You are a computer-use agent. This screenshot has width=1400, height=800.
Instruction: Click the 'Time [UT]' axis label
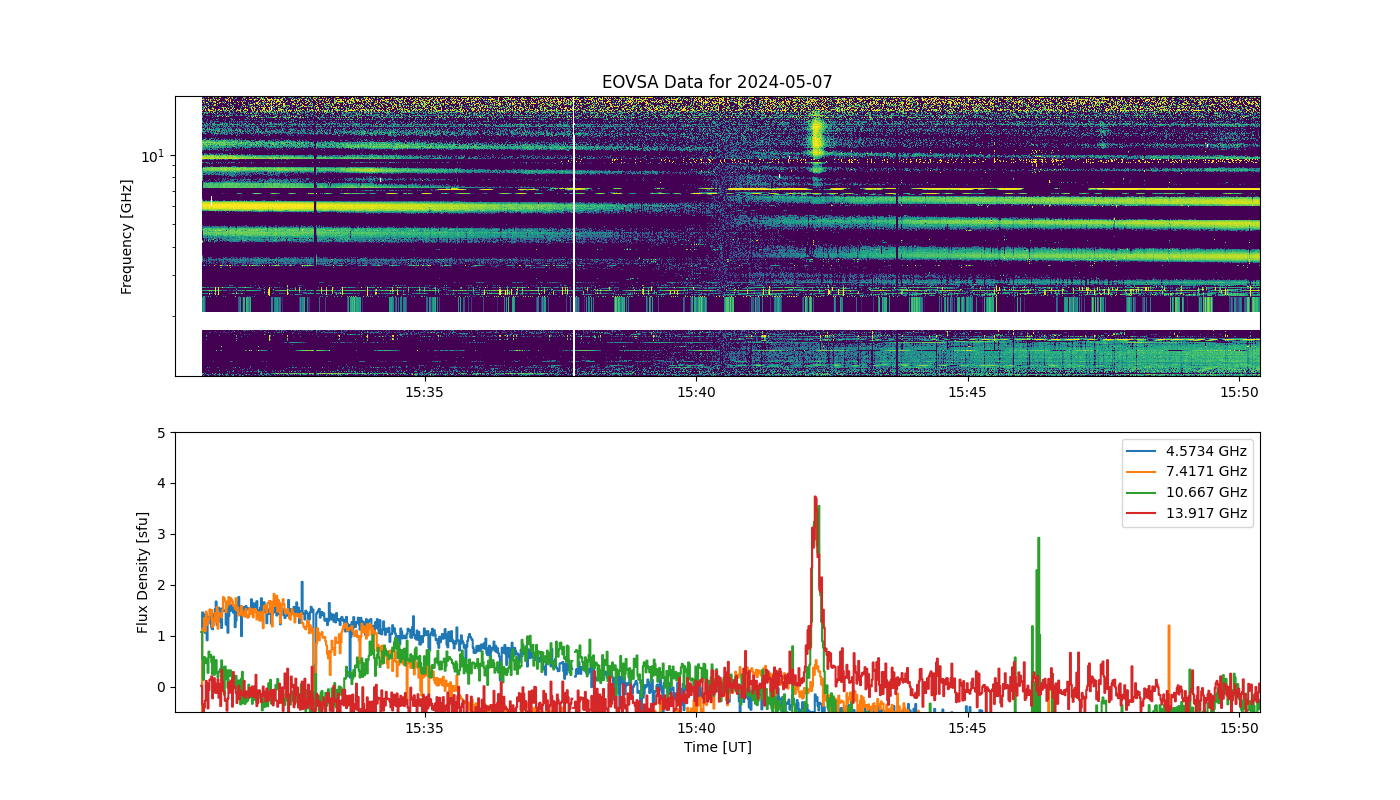click(x=717, y=747)
